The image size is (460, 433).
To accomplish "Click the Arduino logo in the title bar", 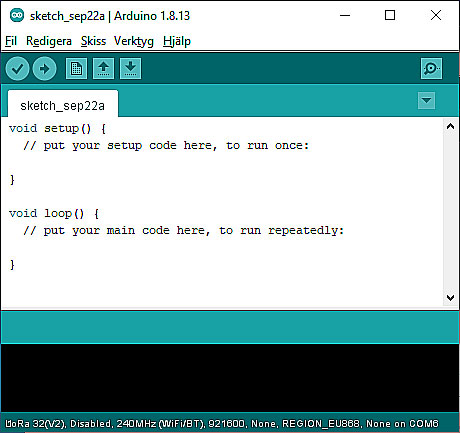I will (17, 15).
